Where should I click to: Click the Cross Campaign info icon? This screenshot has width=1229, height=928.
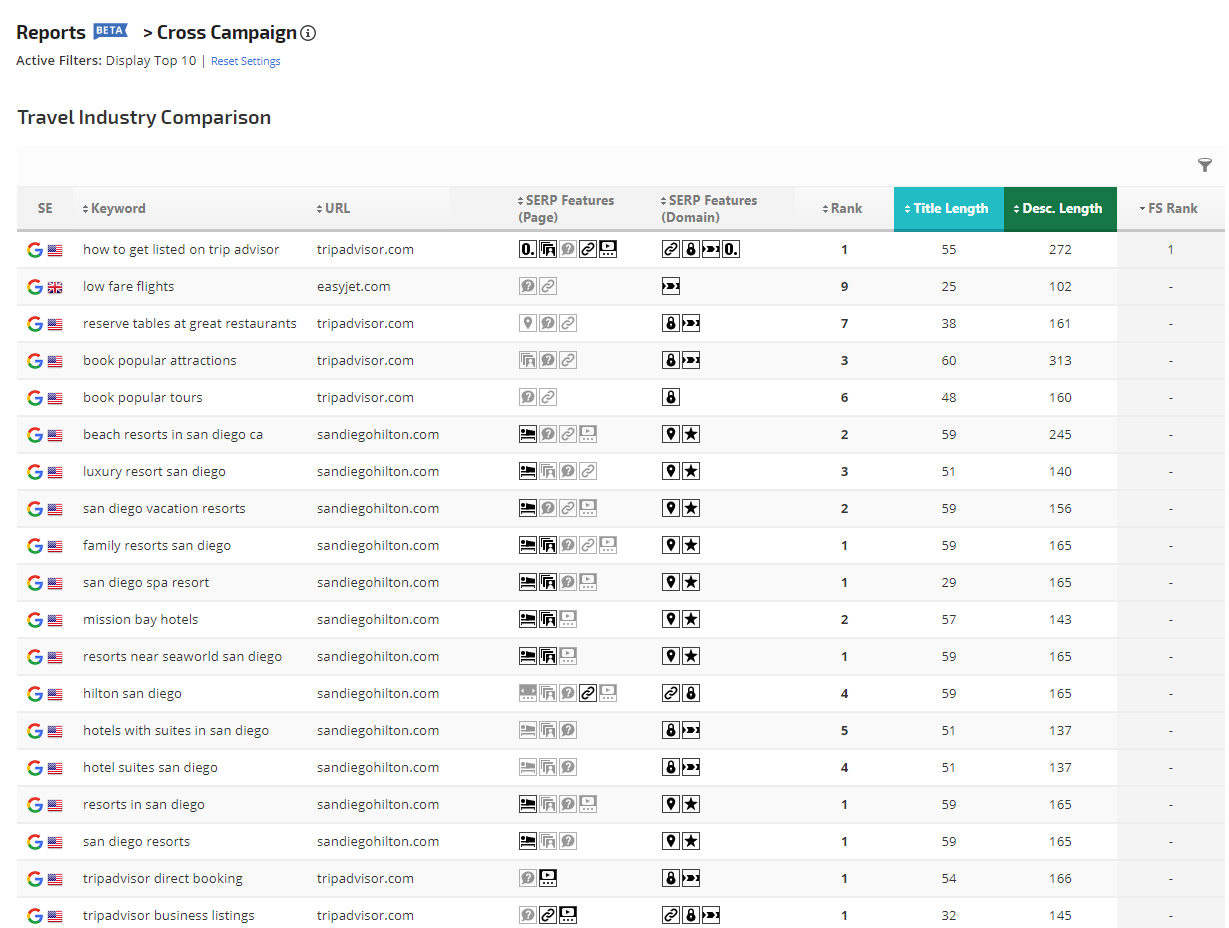point(308,33)
